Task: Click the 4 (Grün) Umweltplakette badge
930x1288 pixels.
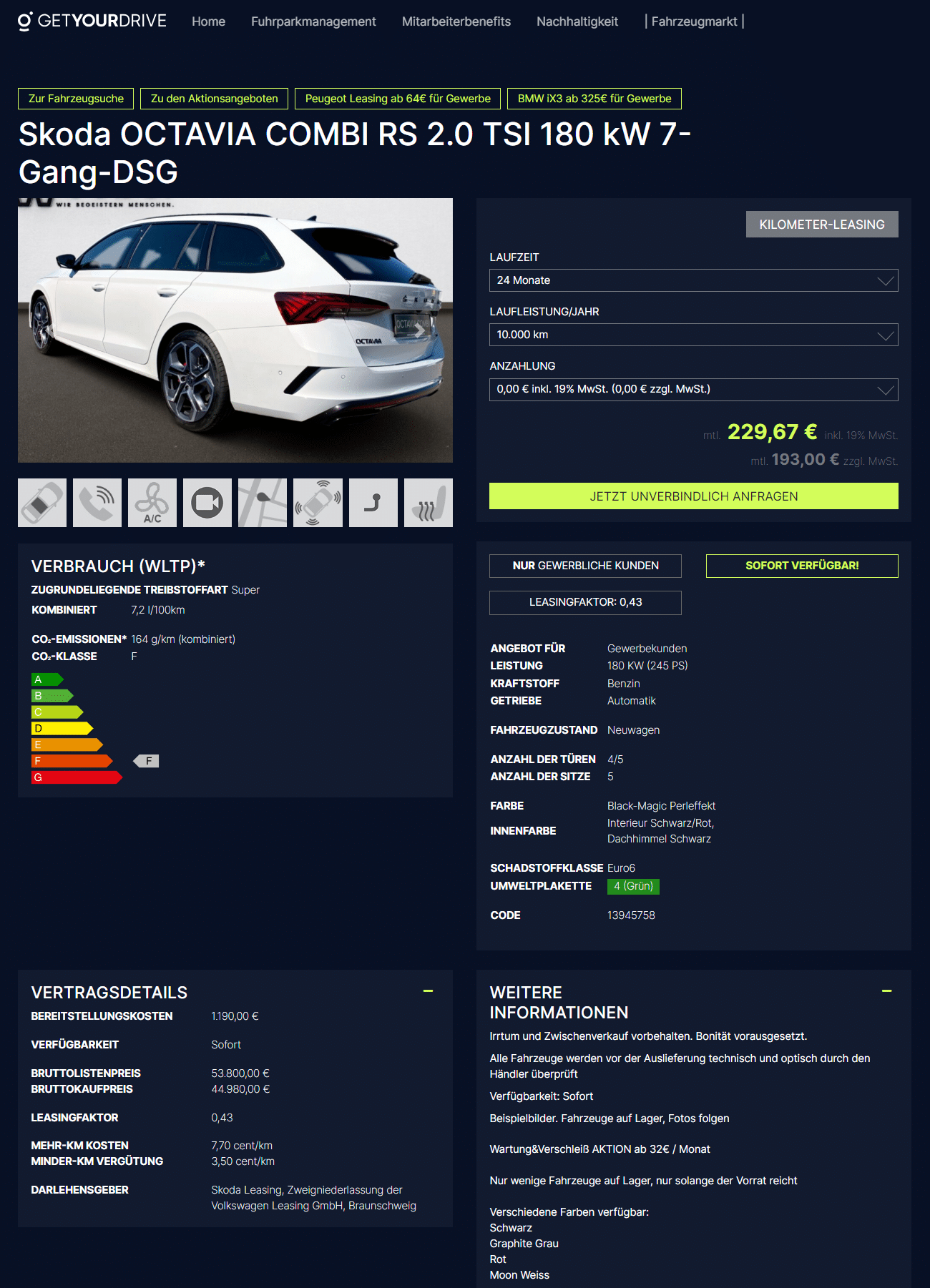Action: click(633, 886)
